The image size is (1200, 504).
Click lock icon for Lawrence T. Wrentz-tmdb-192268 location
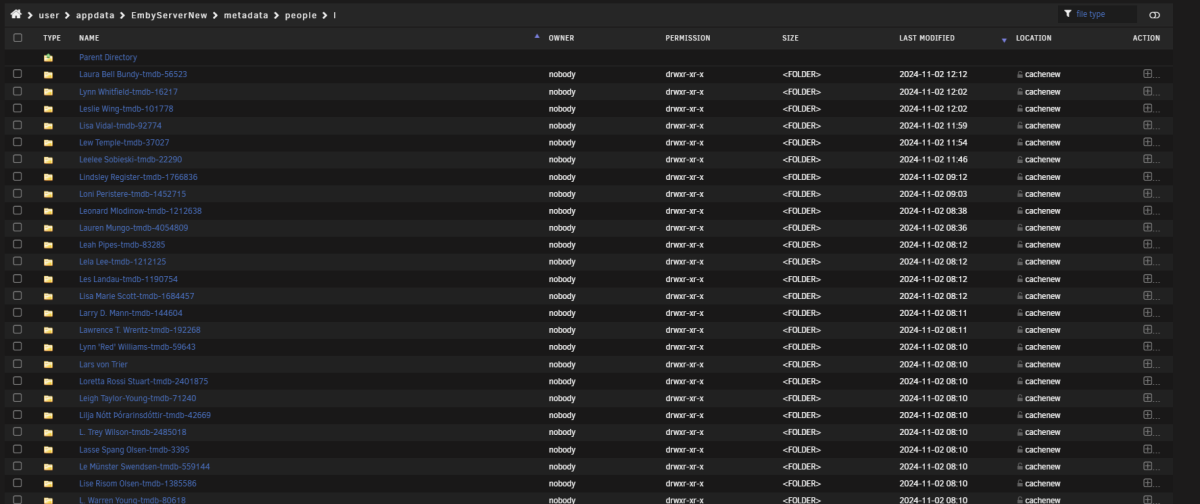1020,330
